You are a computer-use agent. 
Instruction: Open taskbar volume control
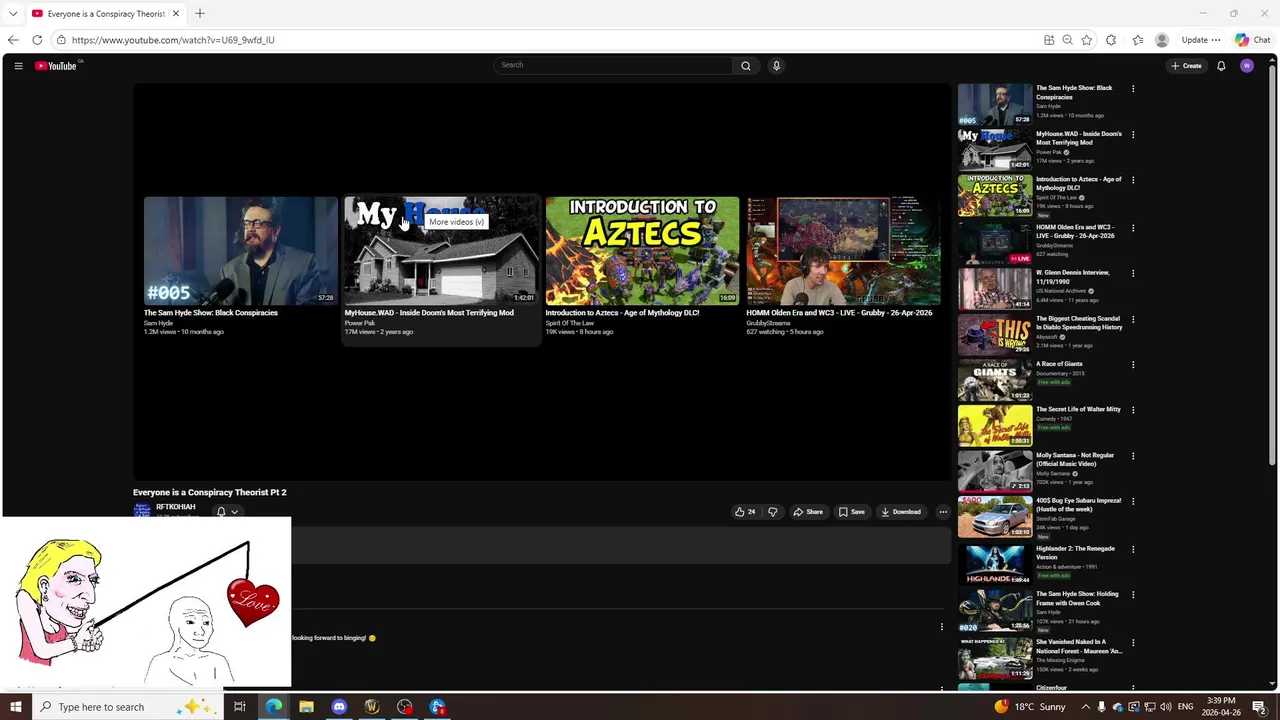point(1165,707)
